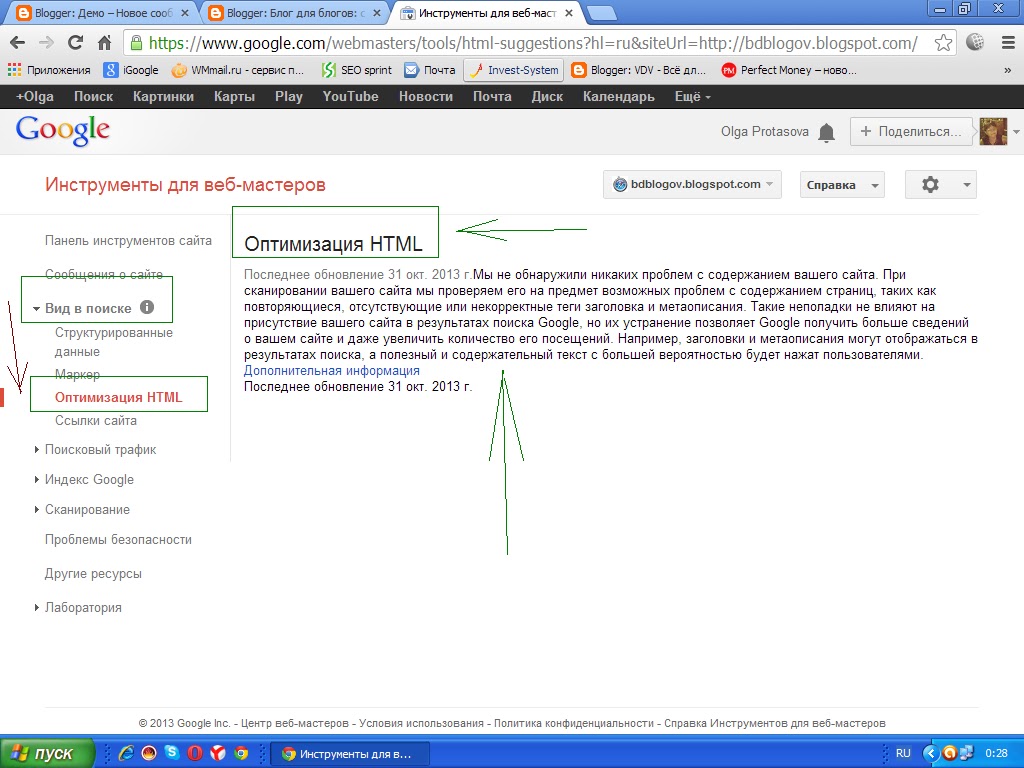Launch Opera from quick launch

[195, 754]
